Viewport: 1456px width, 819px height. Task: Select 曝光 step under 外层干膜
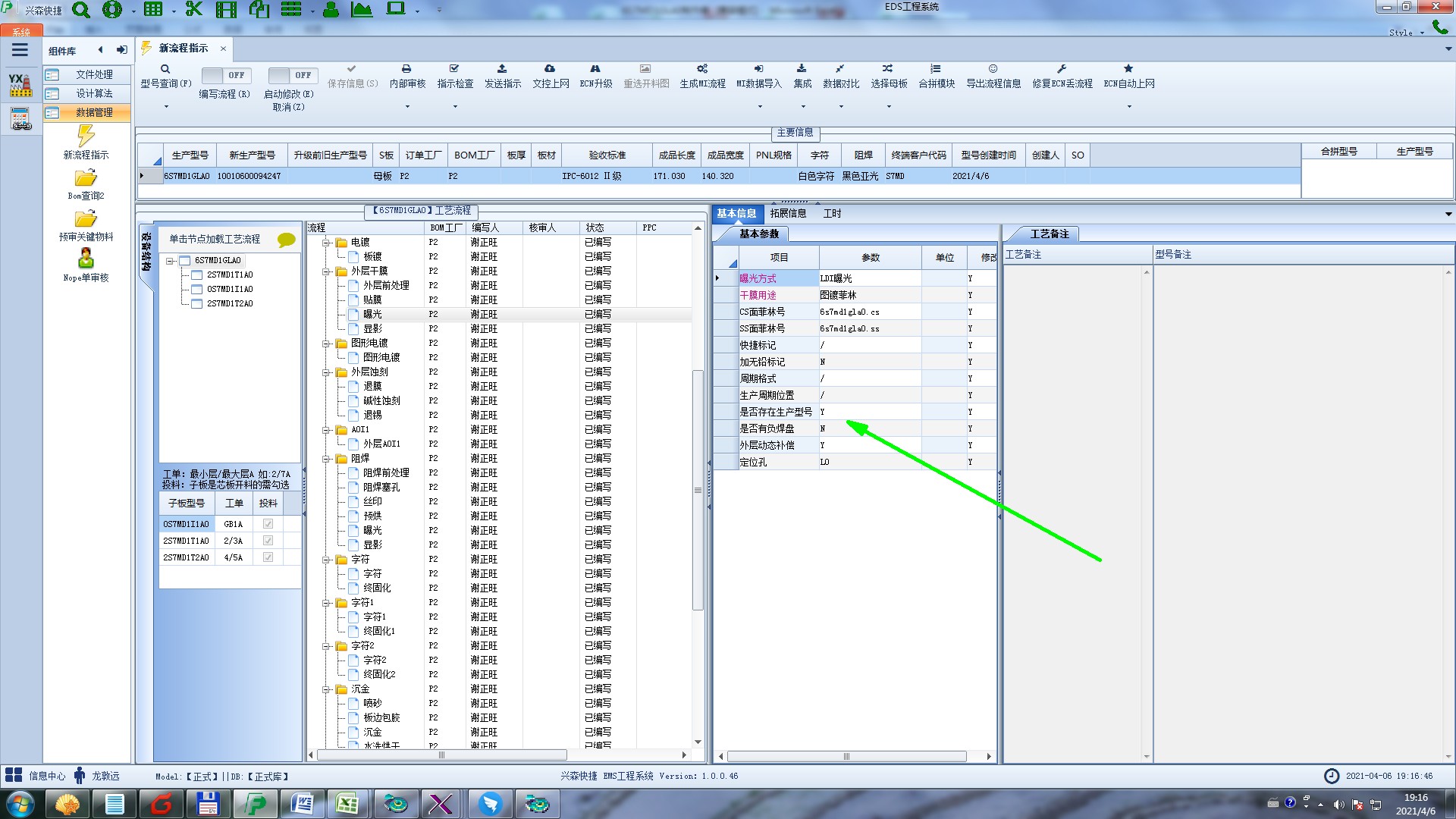372,314
